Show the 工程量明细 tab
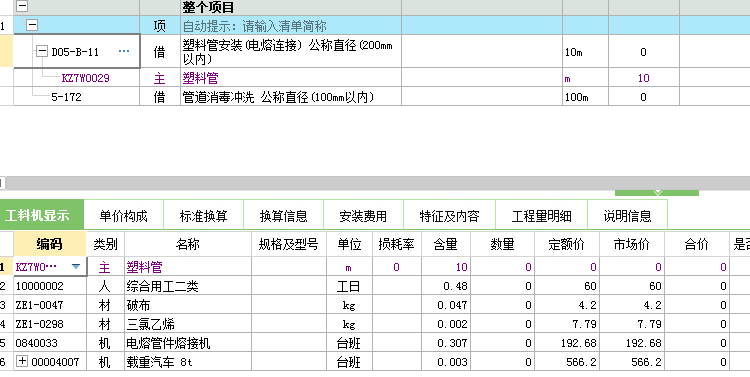This screenshot has width=750, height=377. click(x=541, y=216)
